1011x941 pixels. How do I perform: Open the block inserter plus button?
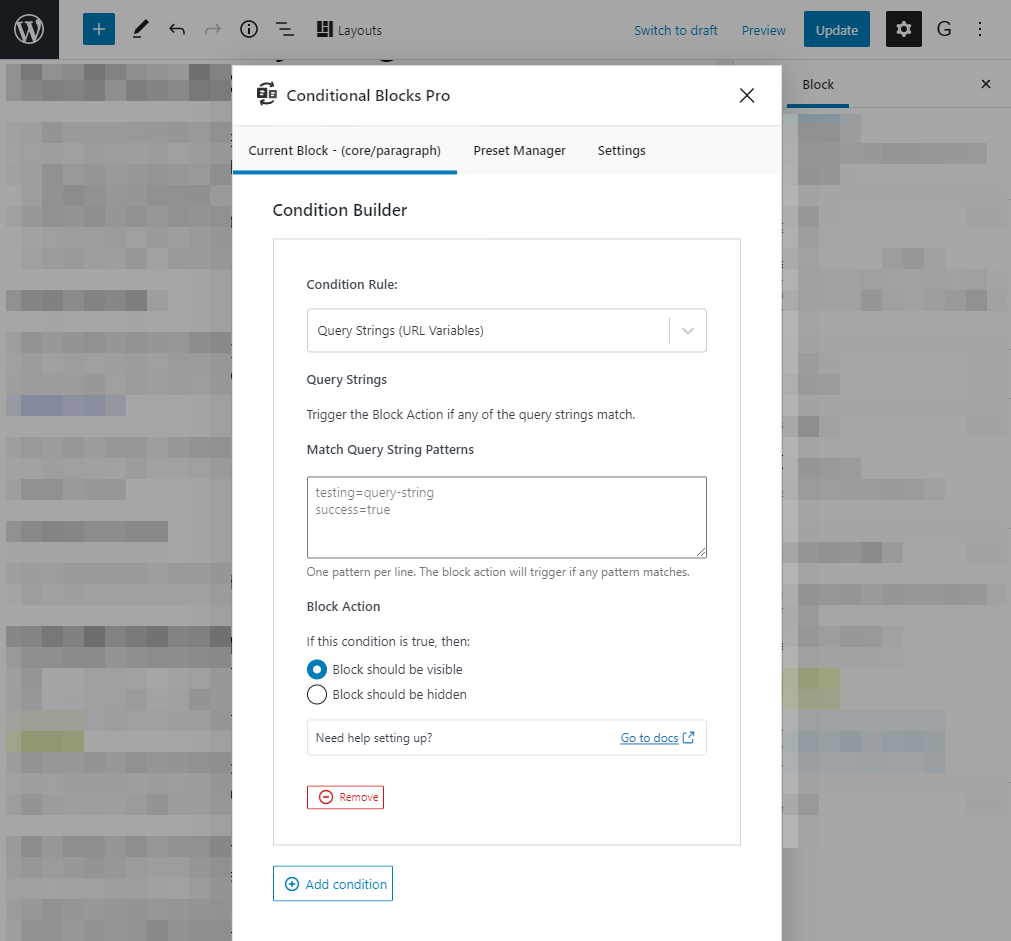tap(99, 30)
